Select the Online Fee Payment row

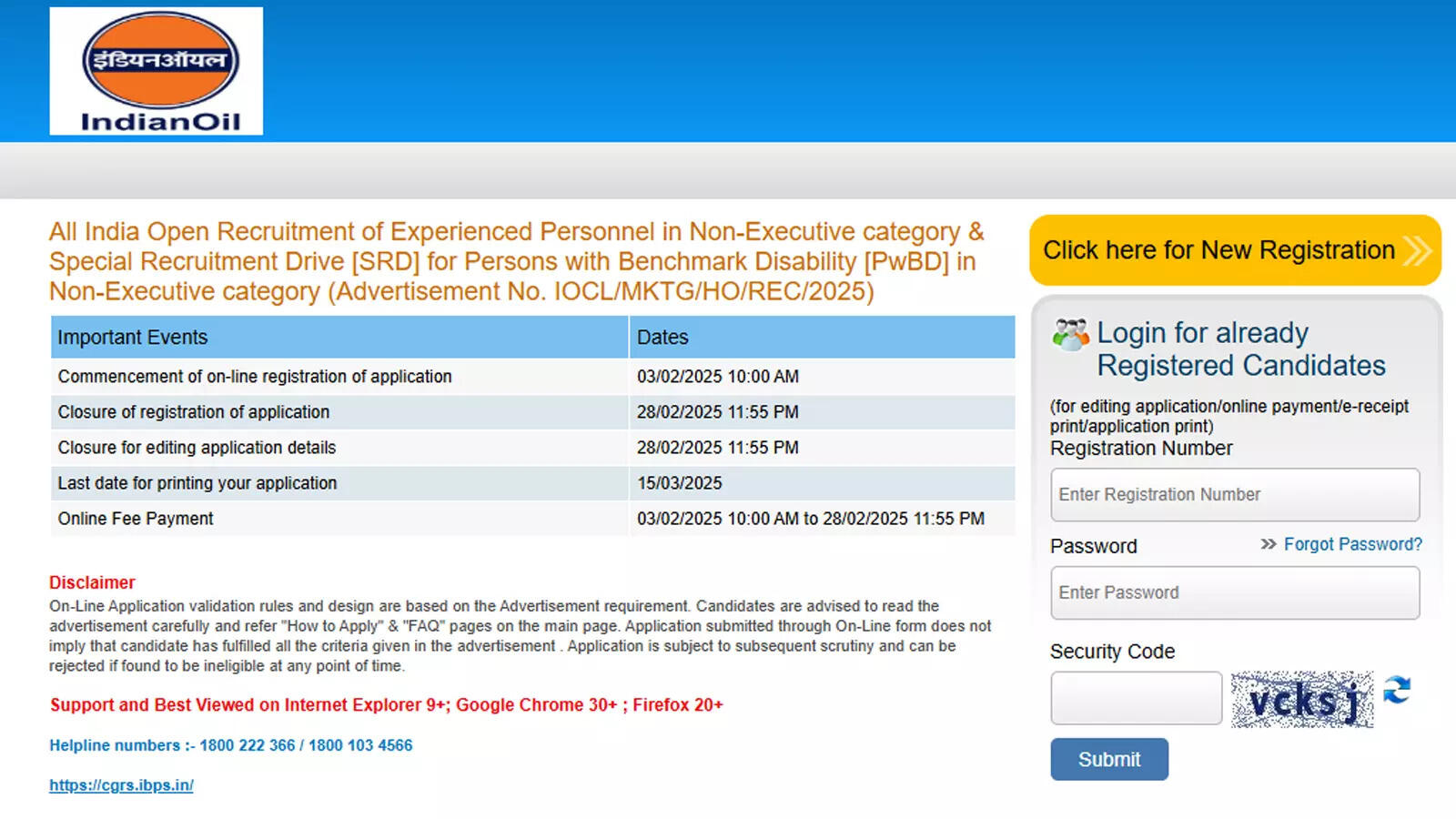click(136, 519)
